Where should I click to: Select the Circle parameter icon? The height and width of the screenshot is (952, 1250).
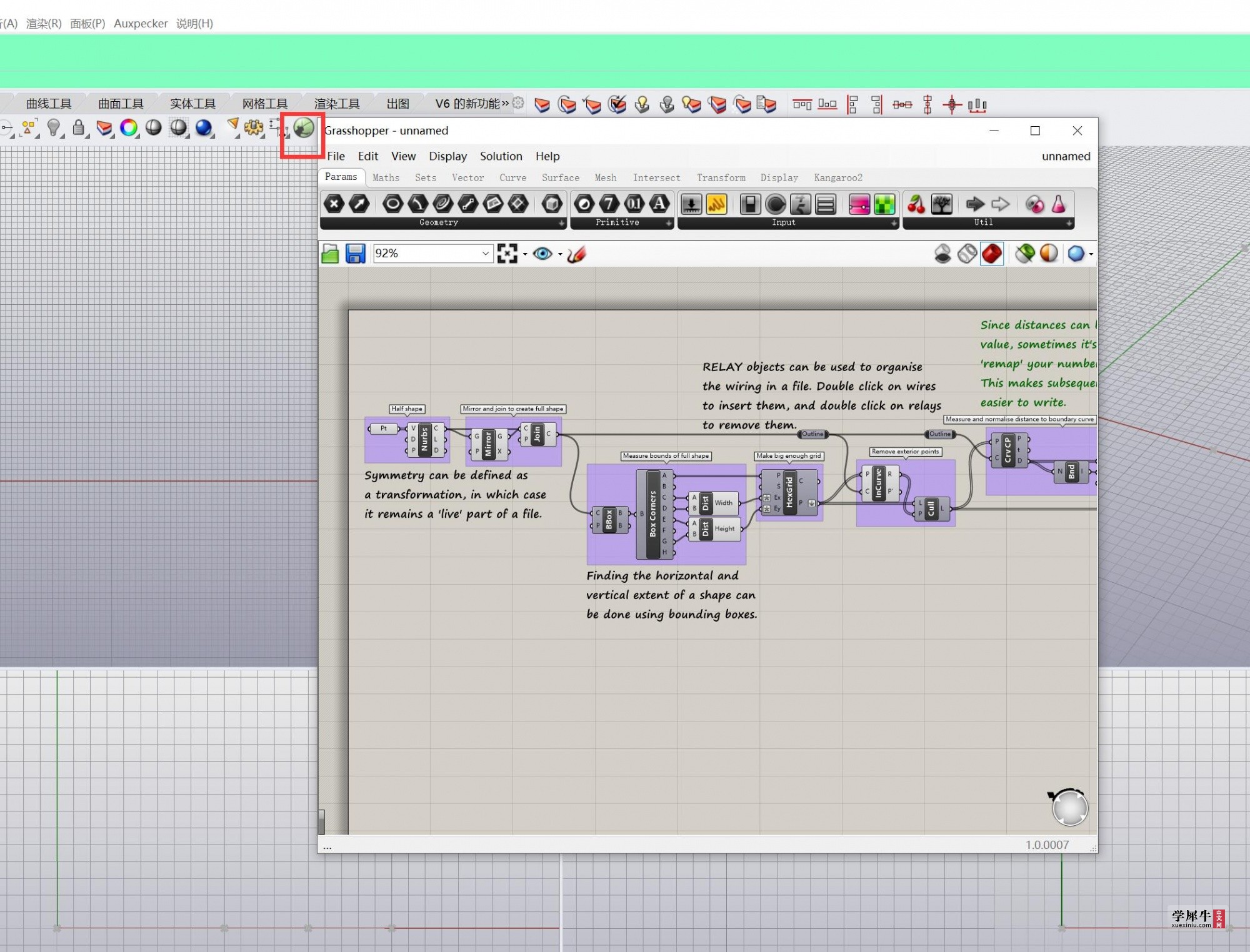point(392,204)
